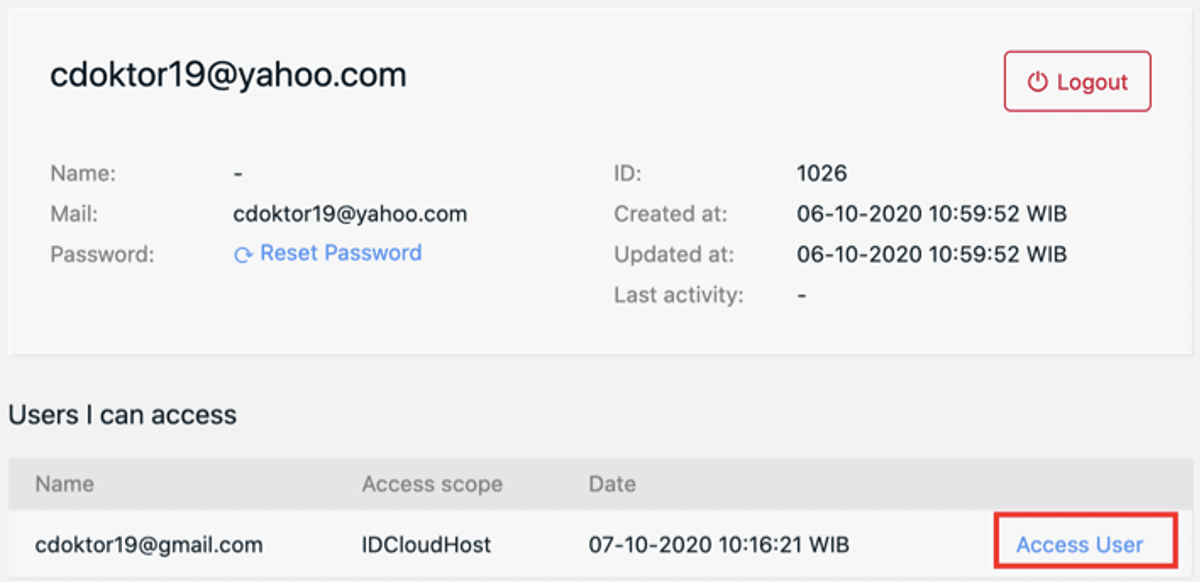Click the Access User link
Viewport: 1200px width, 582px height.
pyautogui.click(x=1079, y=545)
